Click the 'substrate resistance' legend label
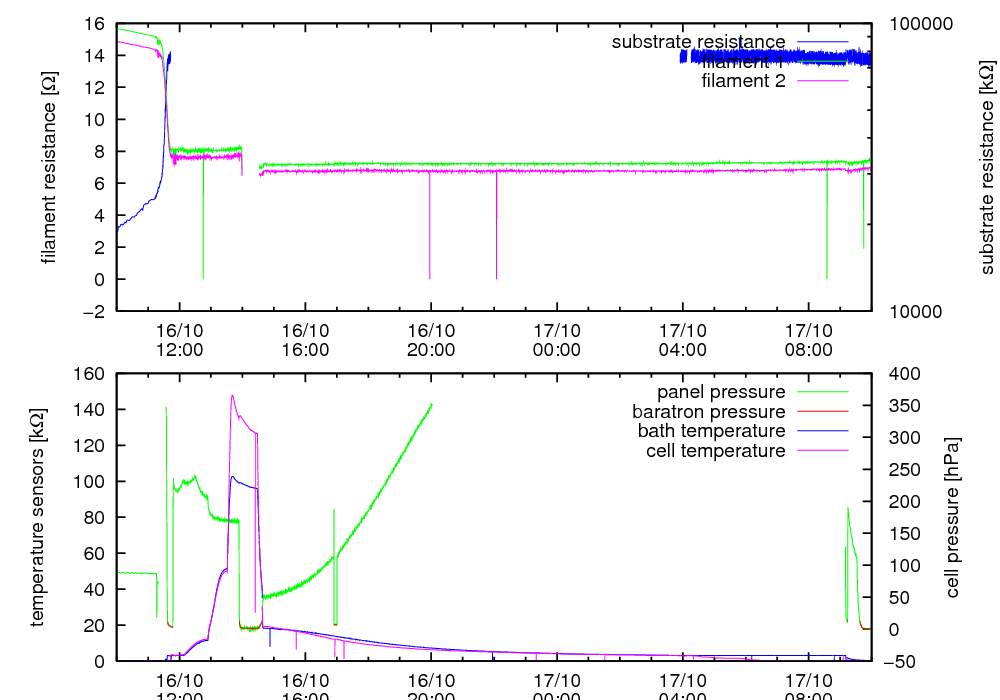Image resolution: width=1000 pixels, height=700 pixels. (698, 42)
